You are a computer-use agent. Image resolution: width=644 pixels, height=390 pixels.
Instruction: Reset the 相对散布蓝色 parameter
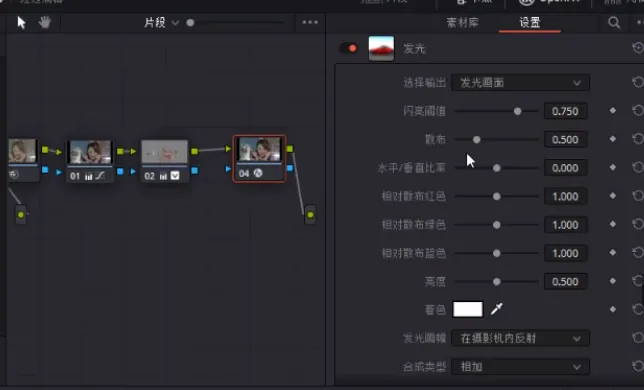tap(638, 252)
